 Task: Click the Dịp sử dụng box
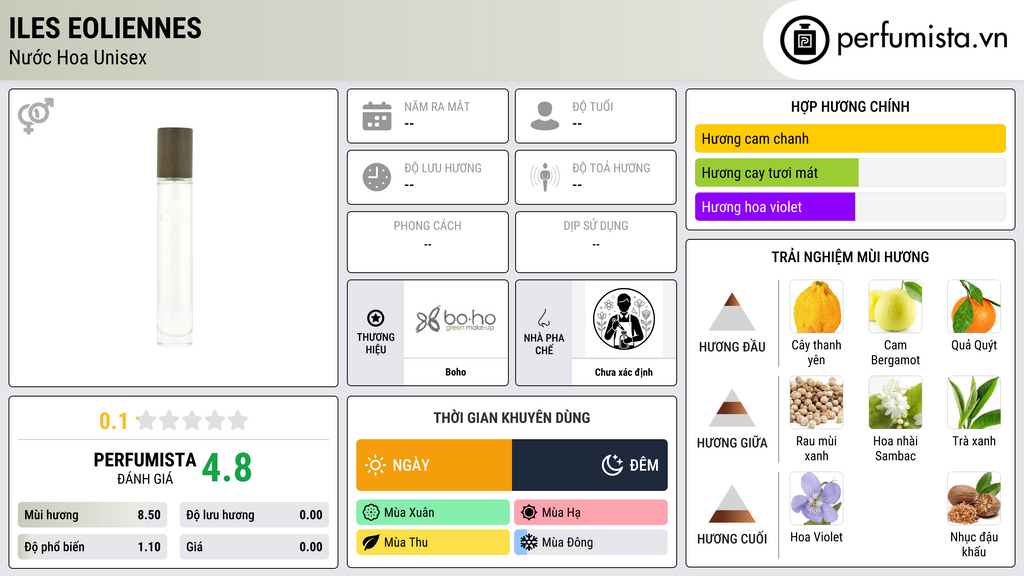[x=596, y=242]
